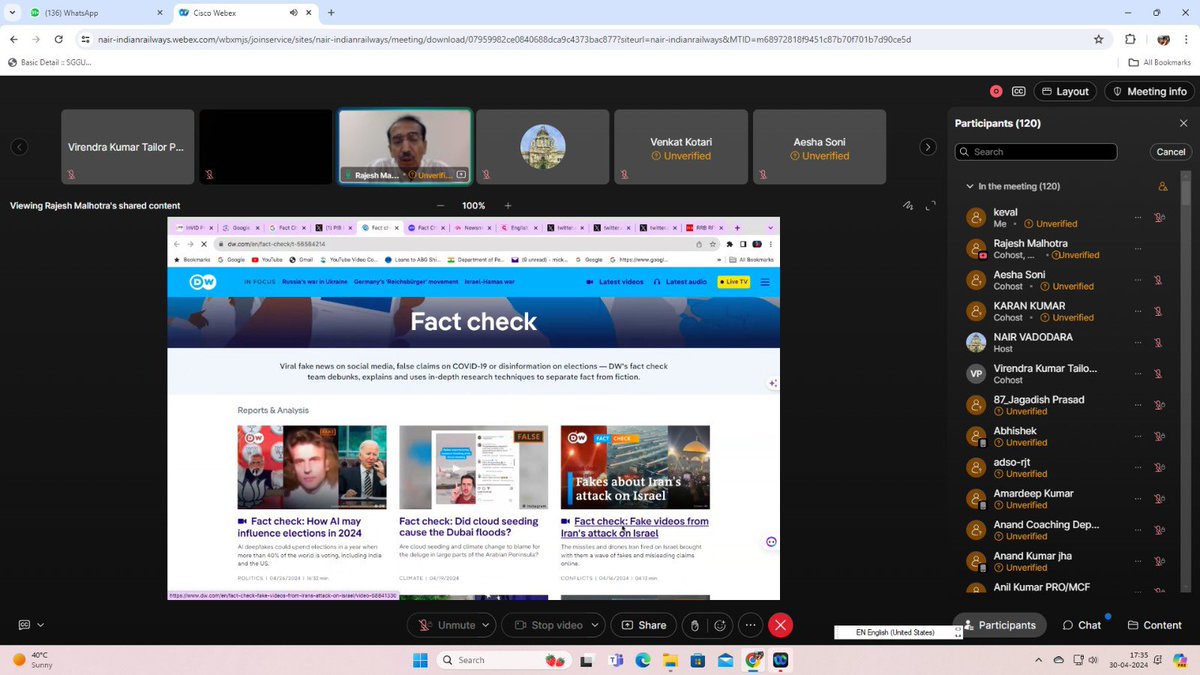Open more options for keval
The width and height of the screenshot is (1200, 675).
[x=1137, y=218]
